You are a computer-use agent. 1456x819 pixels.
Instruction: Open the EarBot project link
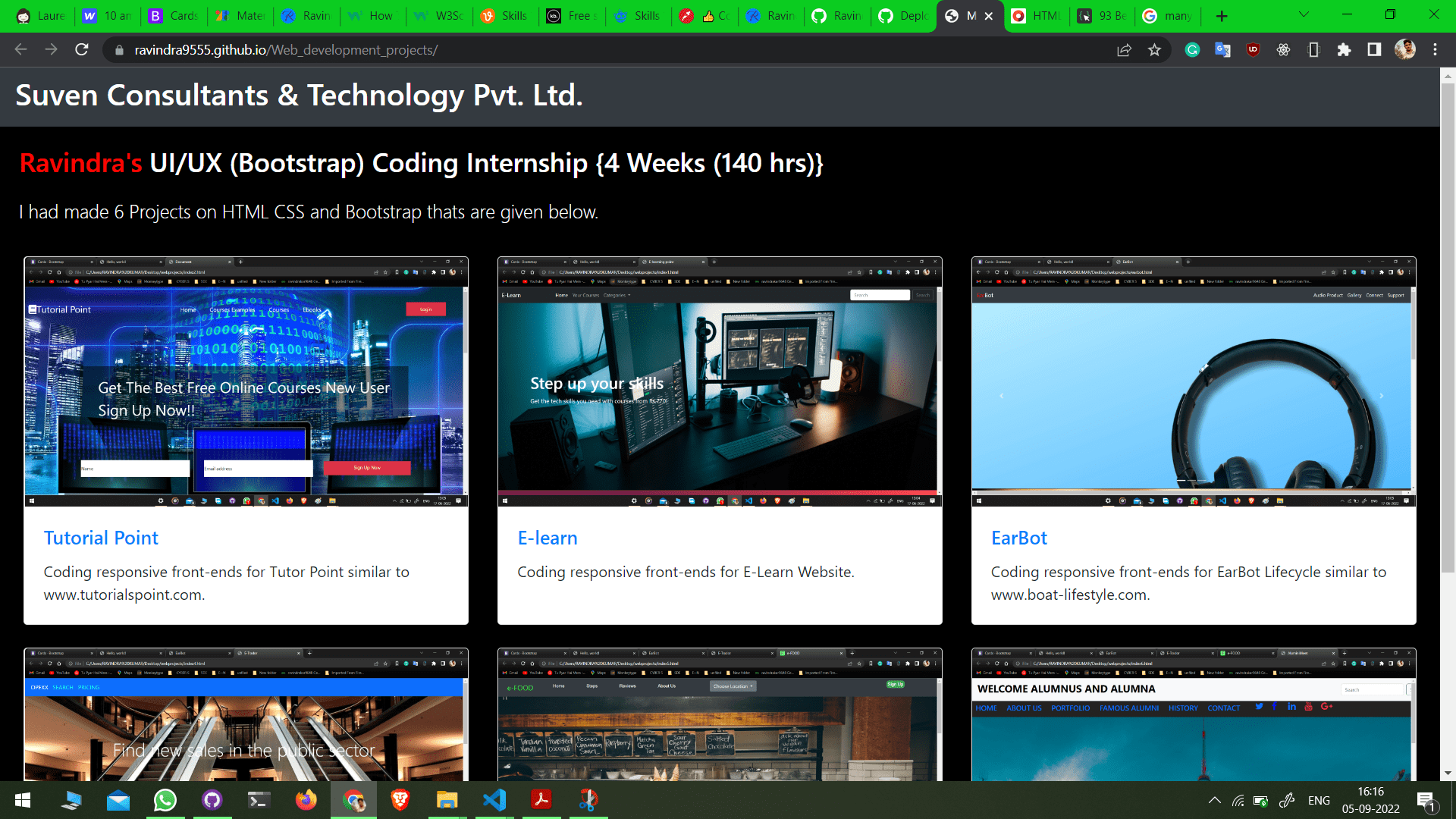coord(1018,538)
